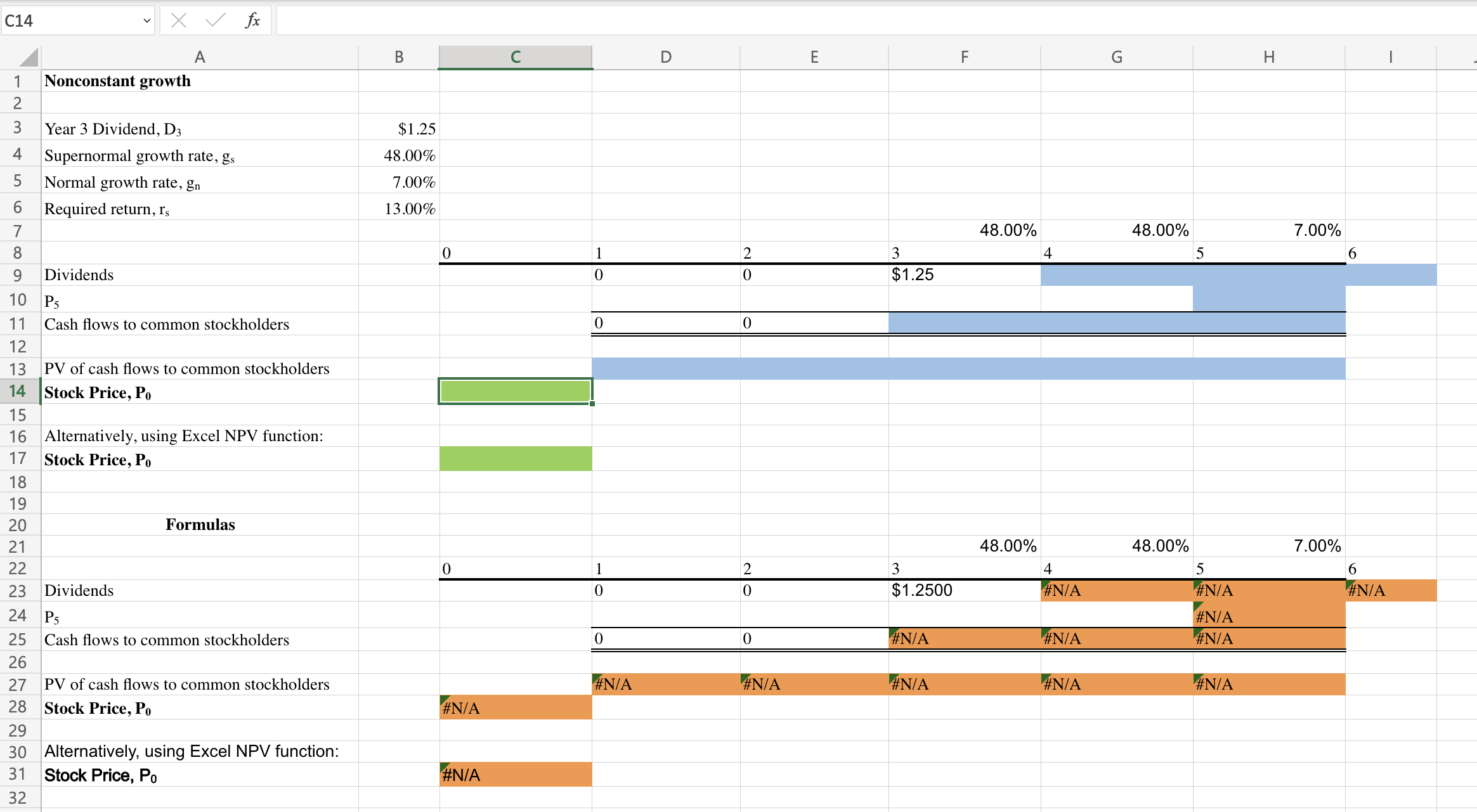This screenshot has height=812, width=1477.
Task: Click the cancel entry X icon
Action: click(179, 21)
